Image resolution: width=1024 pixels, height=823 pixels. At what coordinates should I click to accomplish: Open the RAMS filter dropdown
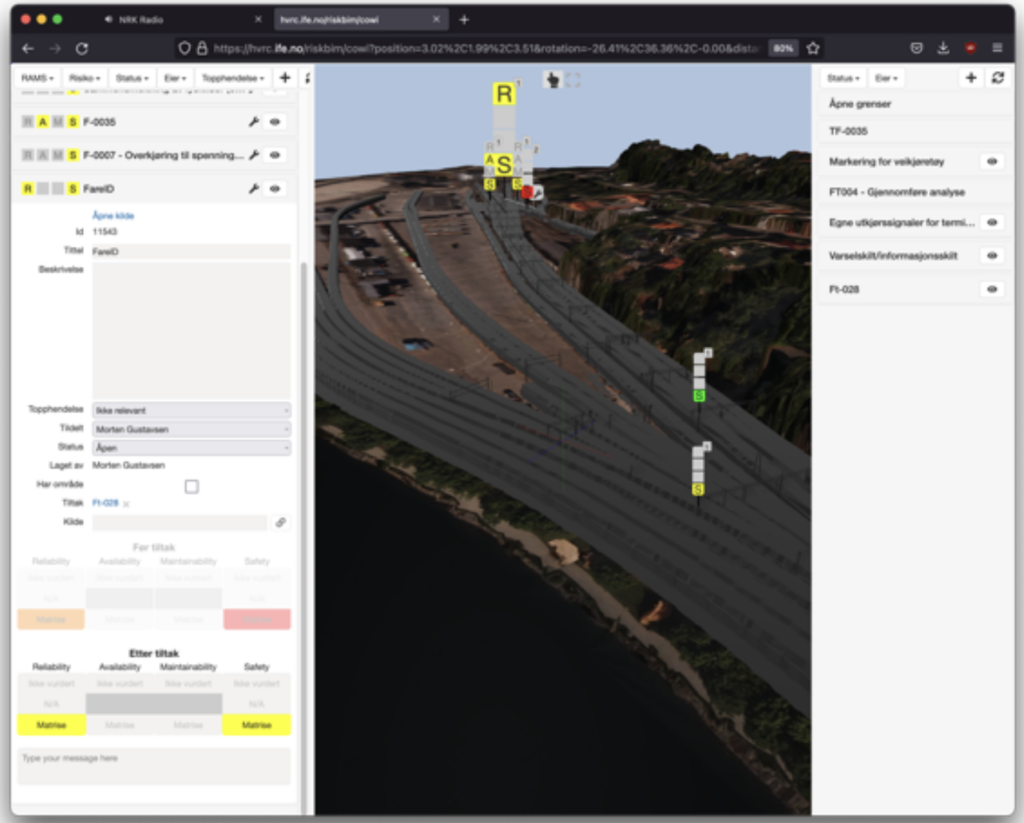(37, 78)
